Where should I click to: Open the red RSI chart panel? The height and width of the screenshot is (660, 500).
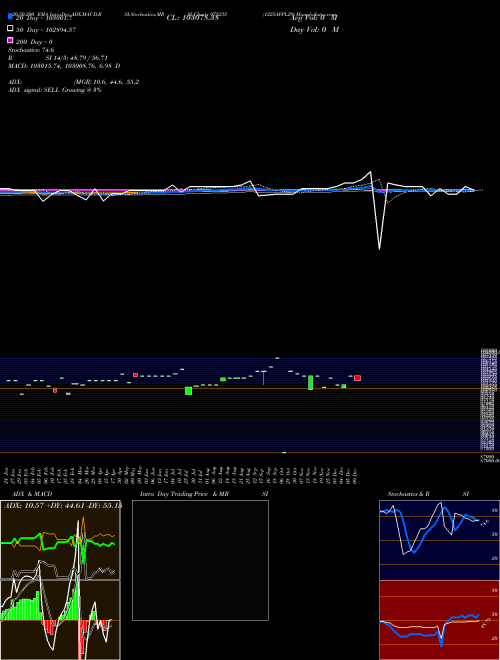pos(439,620)
